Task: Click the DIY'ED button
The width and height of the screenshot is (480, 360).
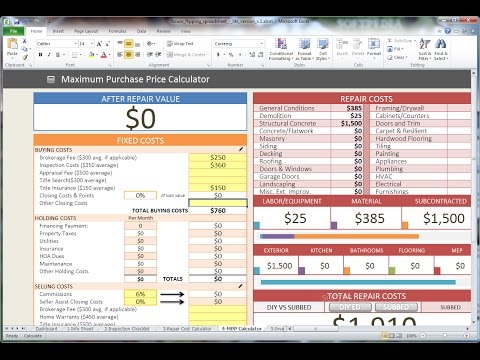Action: click(350, 307)
